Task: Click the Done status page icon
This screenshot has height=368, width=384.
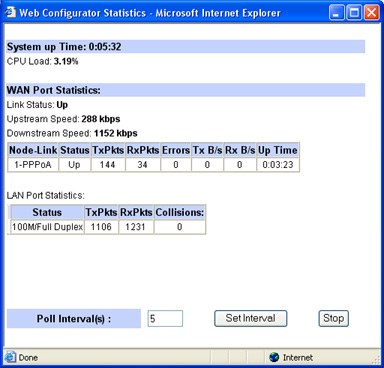Action: pos(10,357)
